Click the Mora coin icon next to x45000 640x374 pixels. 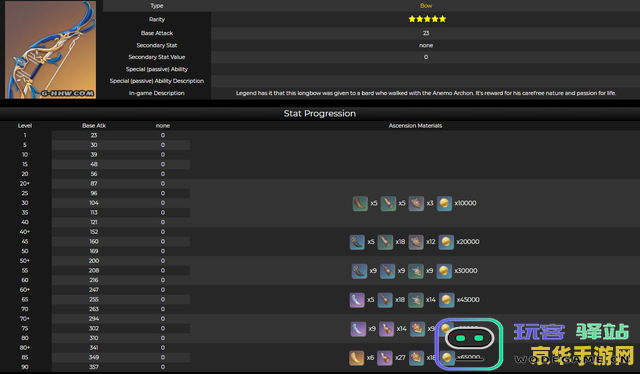point(446,300)
